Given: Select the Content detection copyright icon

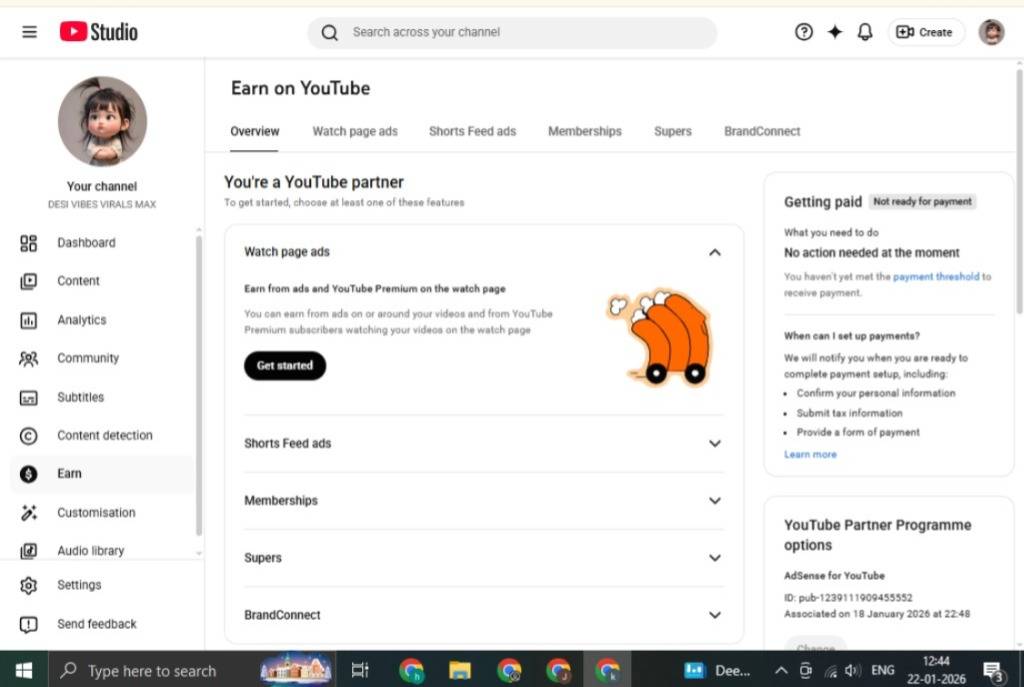Looking at the screenshot, I should pos(29,435).
